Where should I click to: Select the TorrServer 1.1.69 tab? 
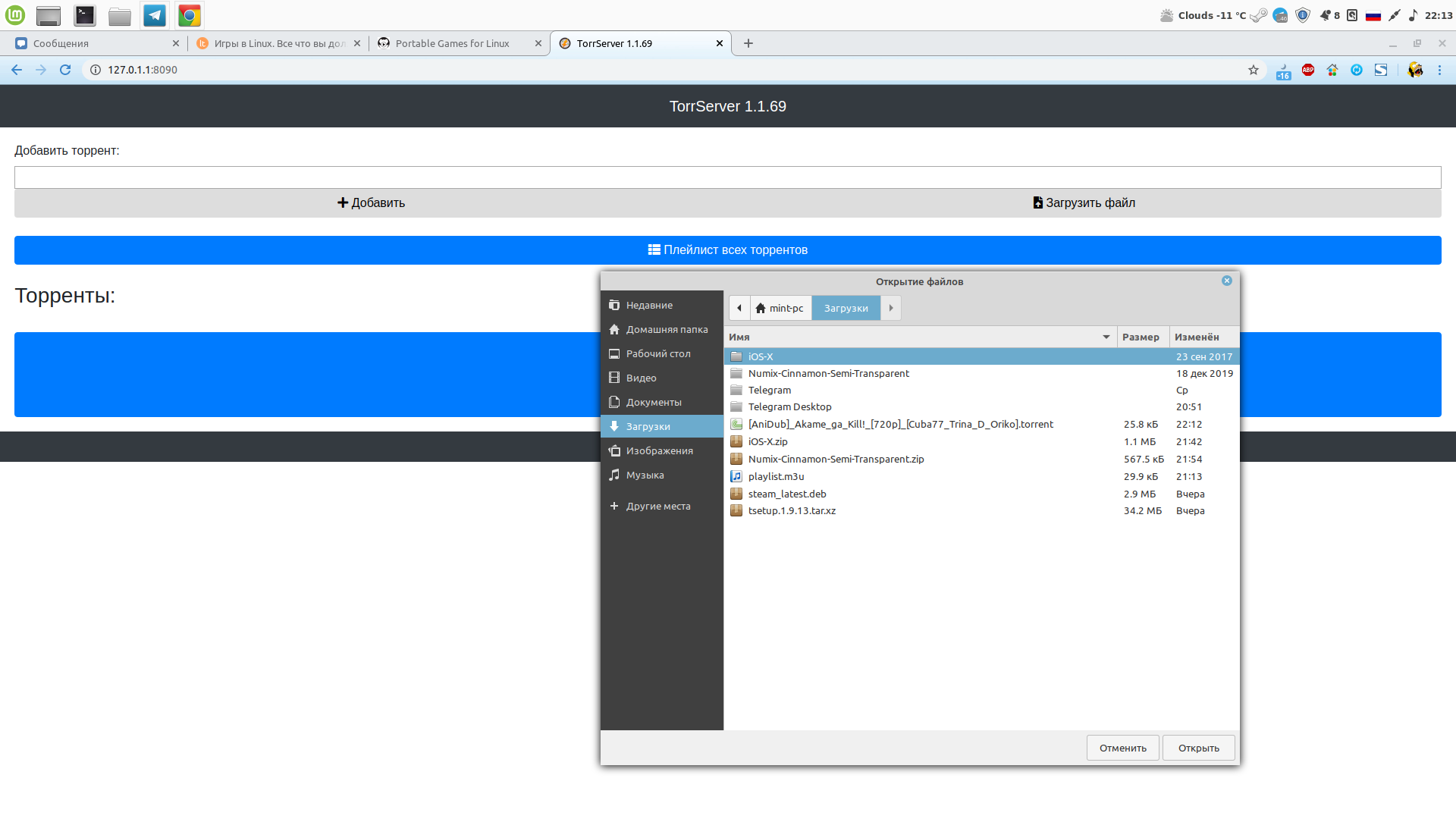641,43
